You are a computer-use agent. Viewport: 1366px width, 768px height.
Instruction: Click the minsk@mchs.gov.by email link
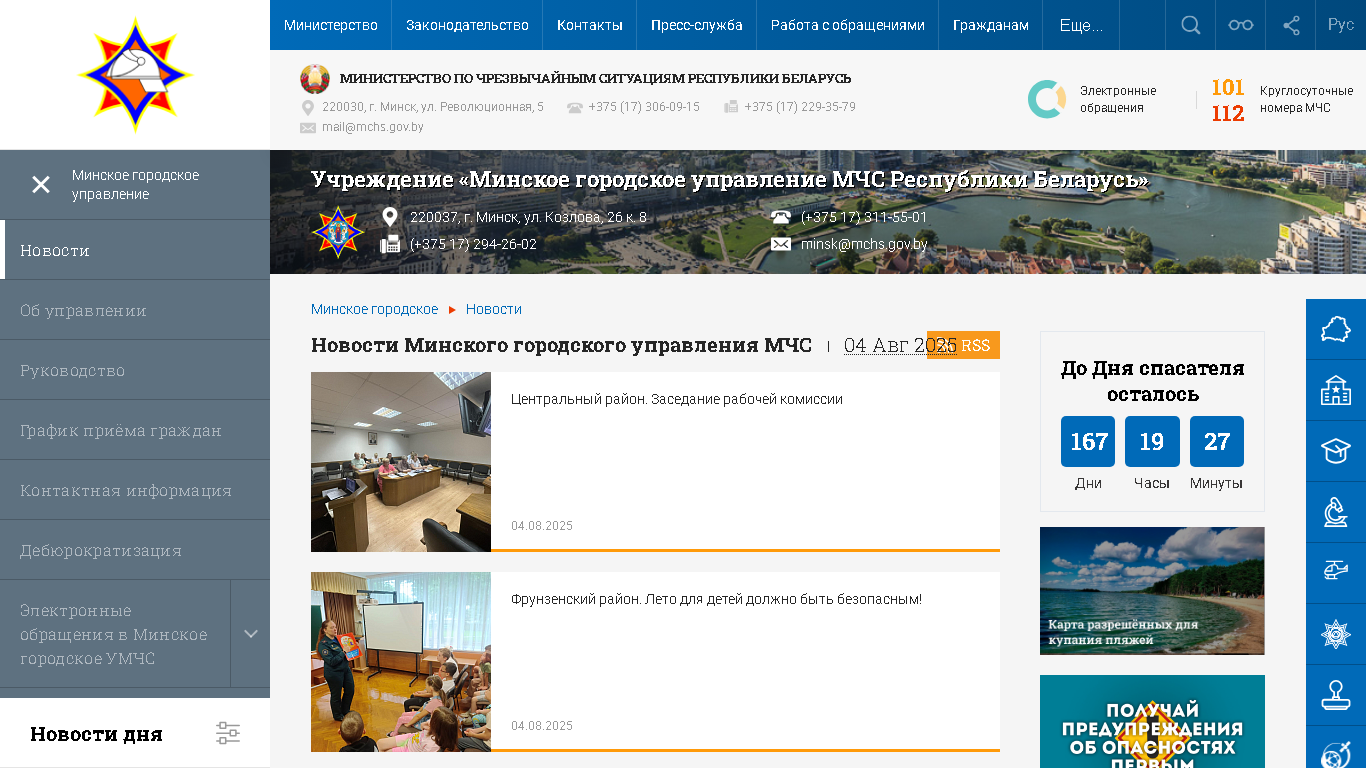tap(864, 244)
